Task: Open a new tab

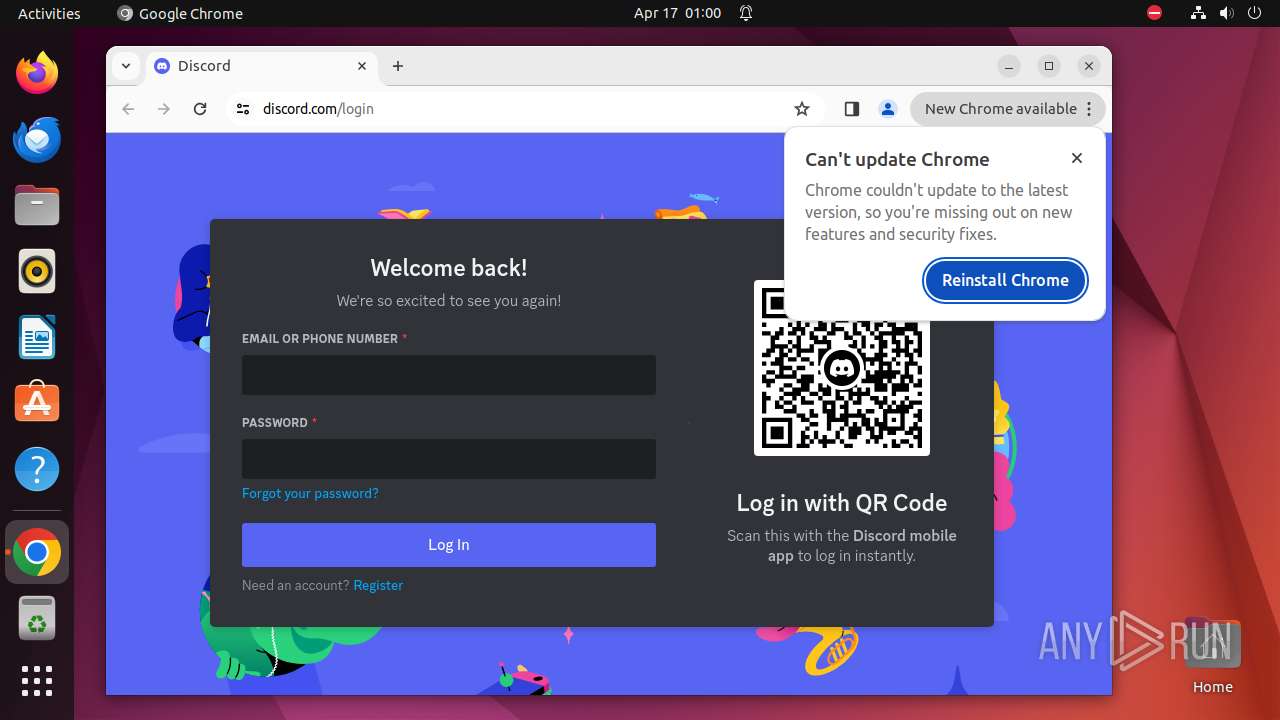Action: 398,66
